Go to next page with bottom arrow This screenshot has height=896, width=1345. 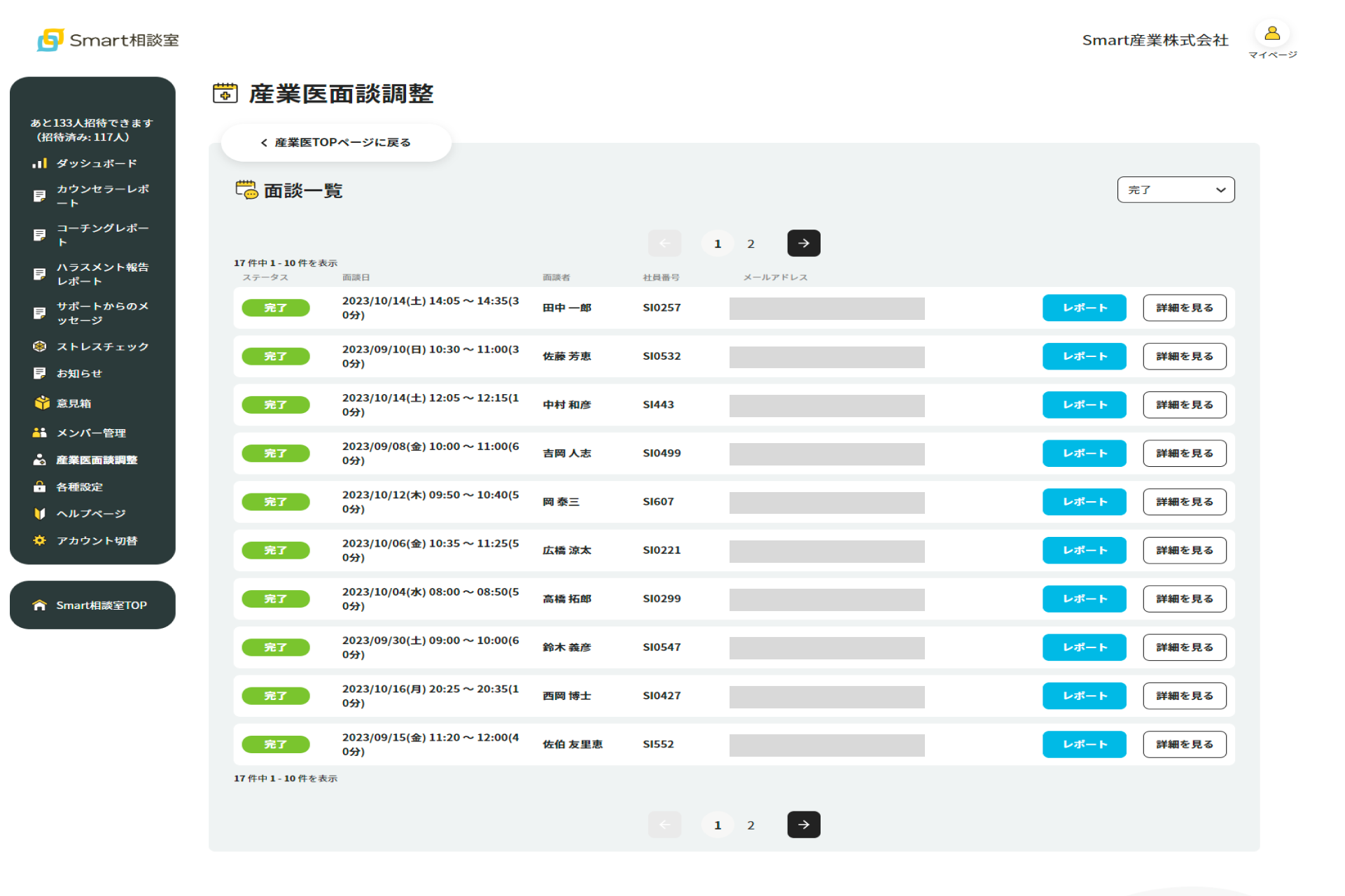click(x=803, y=825)
